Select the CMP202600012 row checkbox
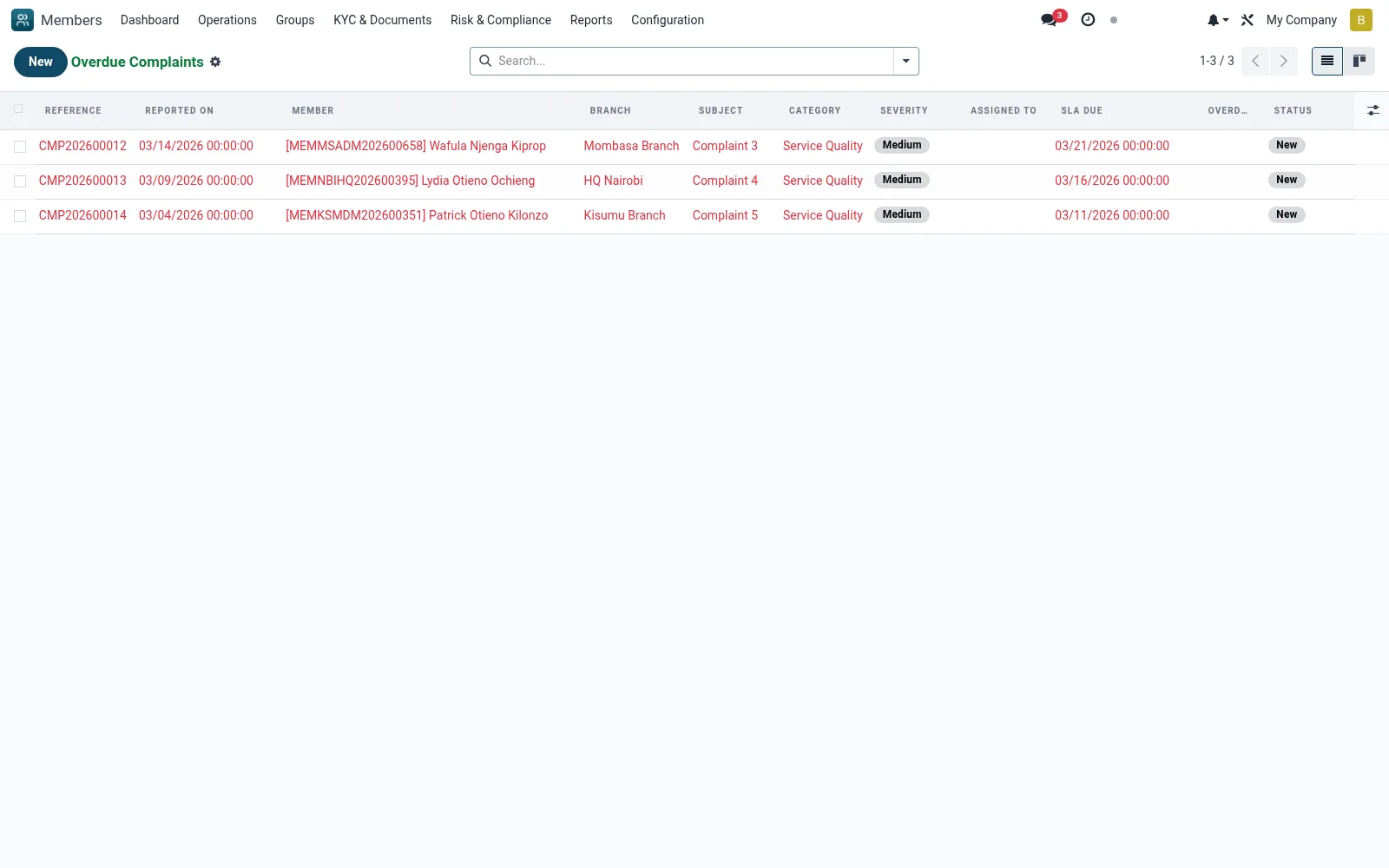The height and width of the screenshot is (868, 1389). click(20, 147)
